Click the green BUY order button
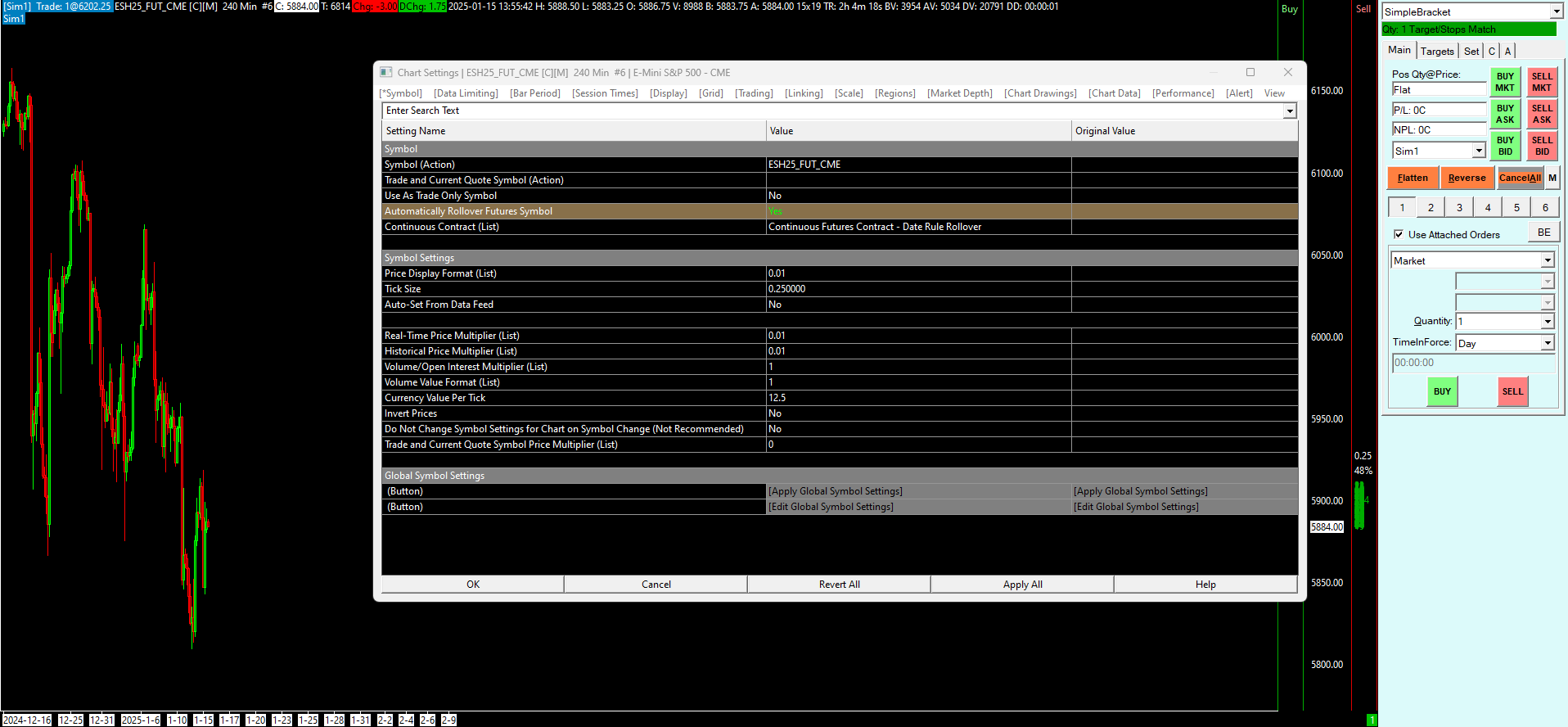The height and width of the screenshot is (727, 1568). point(1442,391)
